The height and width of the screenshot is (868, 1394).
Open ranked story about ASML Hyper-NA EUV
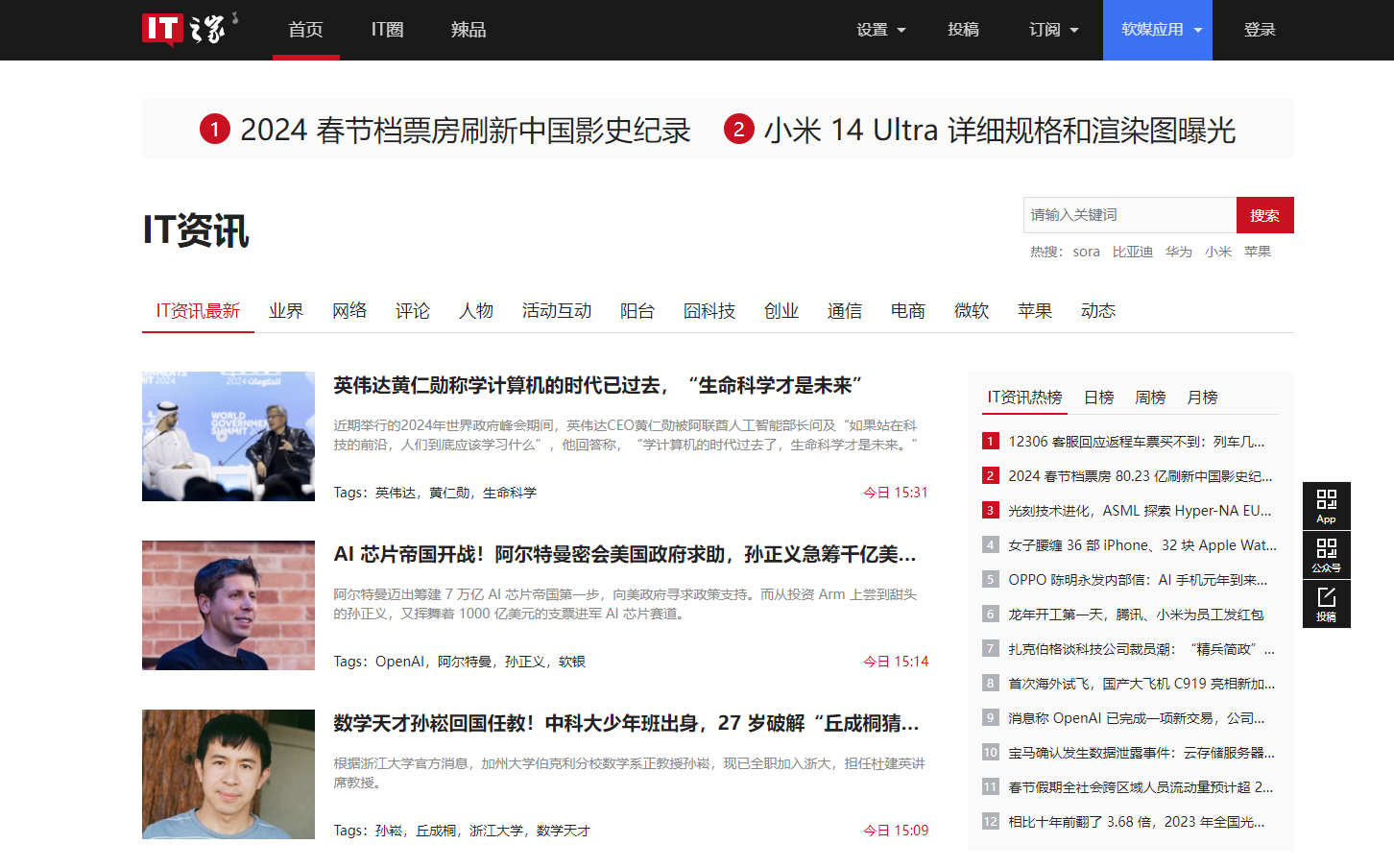(1140, 511)
